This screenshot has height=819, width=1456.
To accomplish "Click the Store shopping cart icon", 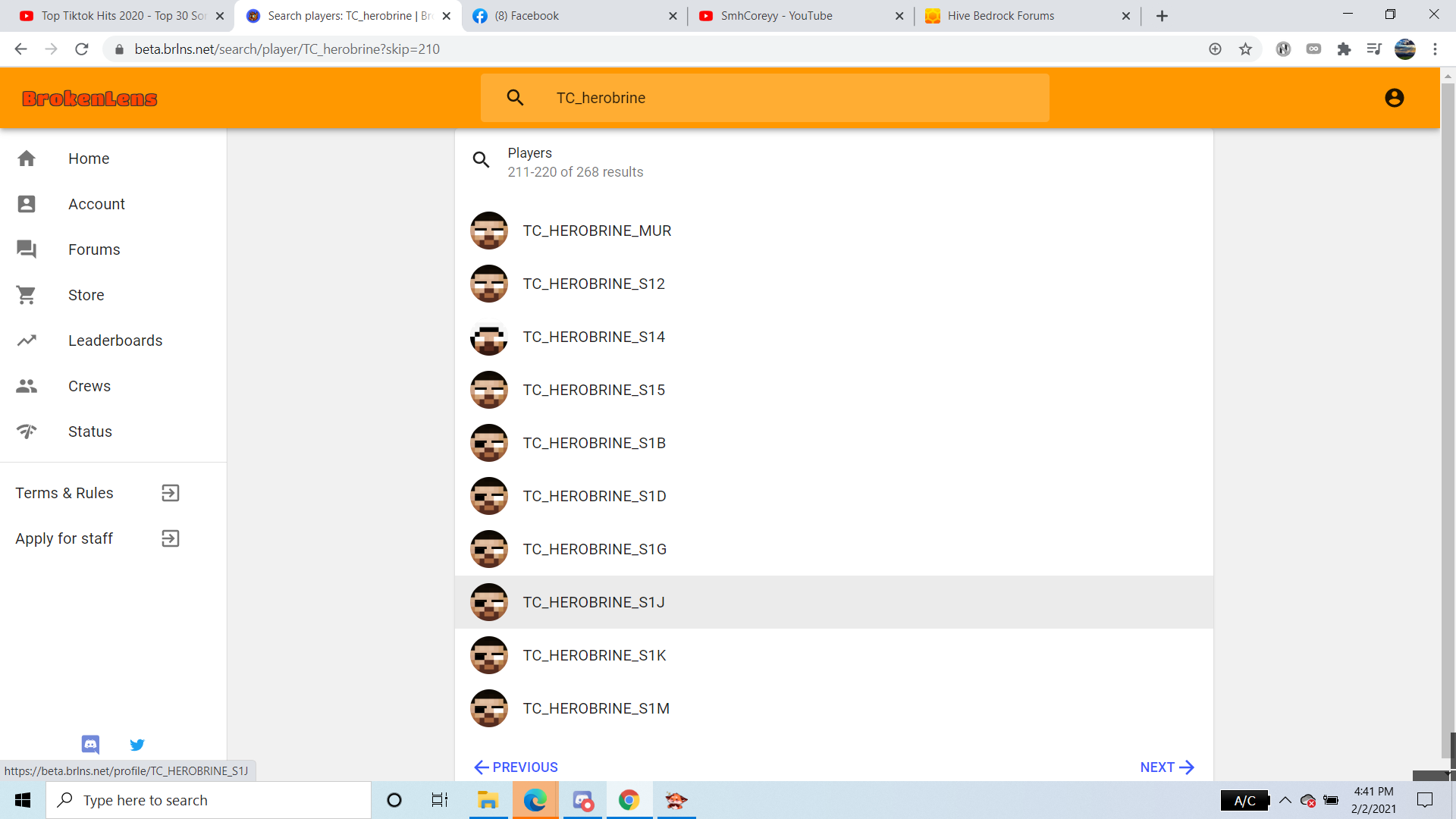I will tap(27, 295).
